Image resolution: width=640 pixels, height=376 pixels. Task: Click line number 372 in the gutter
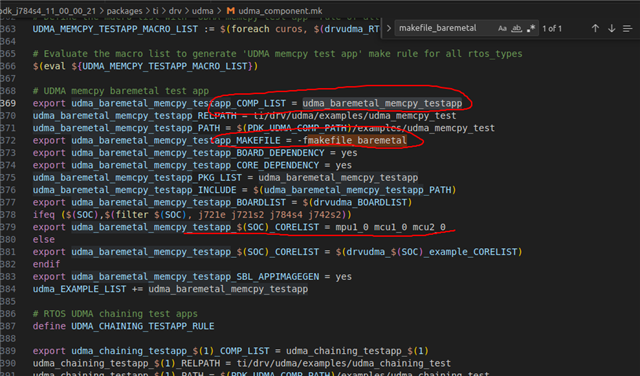[x=8, y=140]
